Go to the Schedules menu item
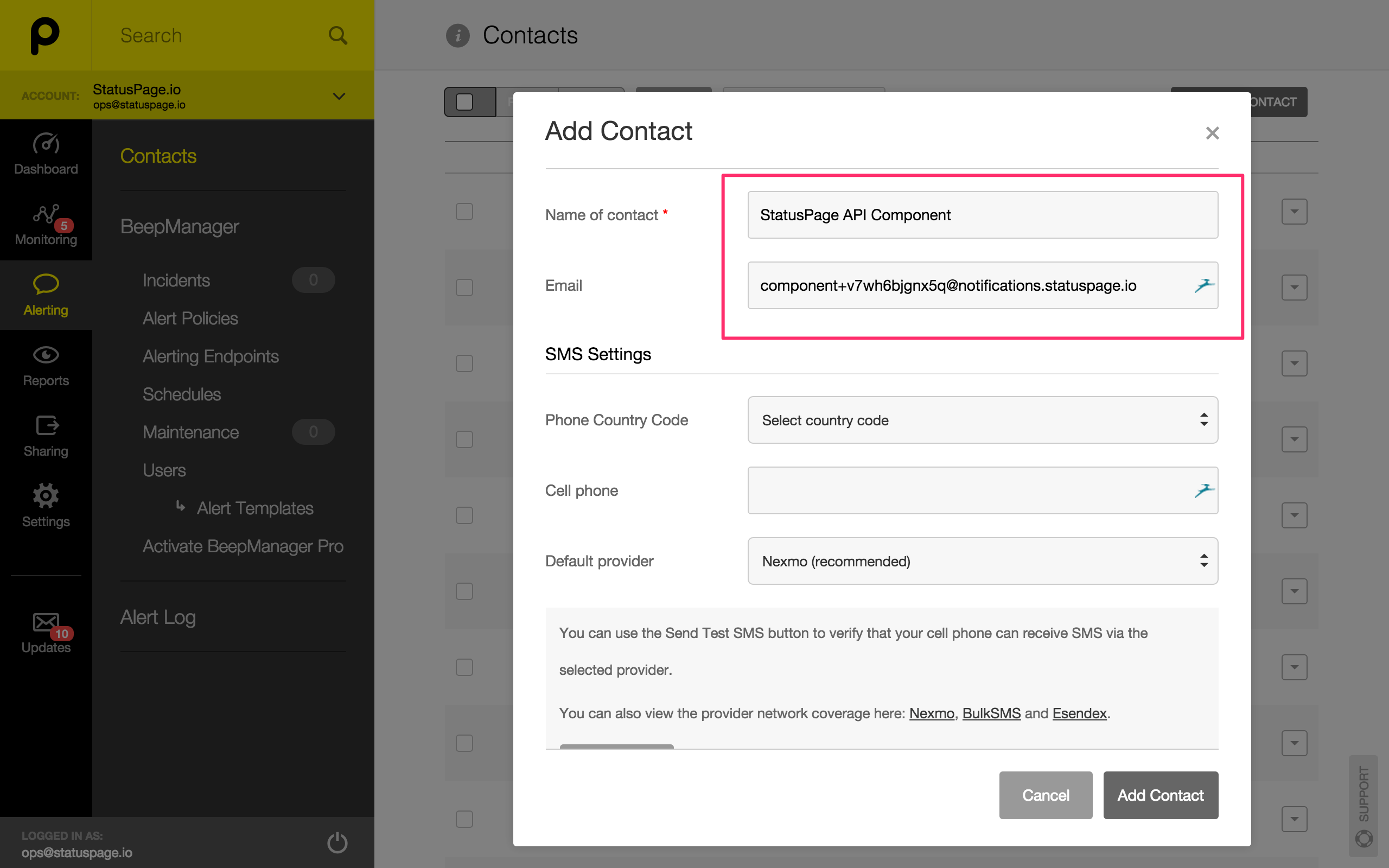 [x=181, y=394]
